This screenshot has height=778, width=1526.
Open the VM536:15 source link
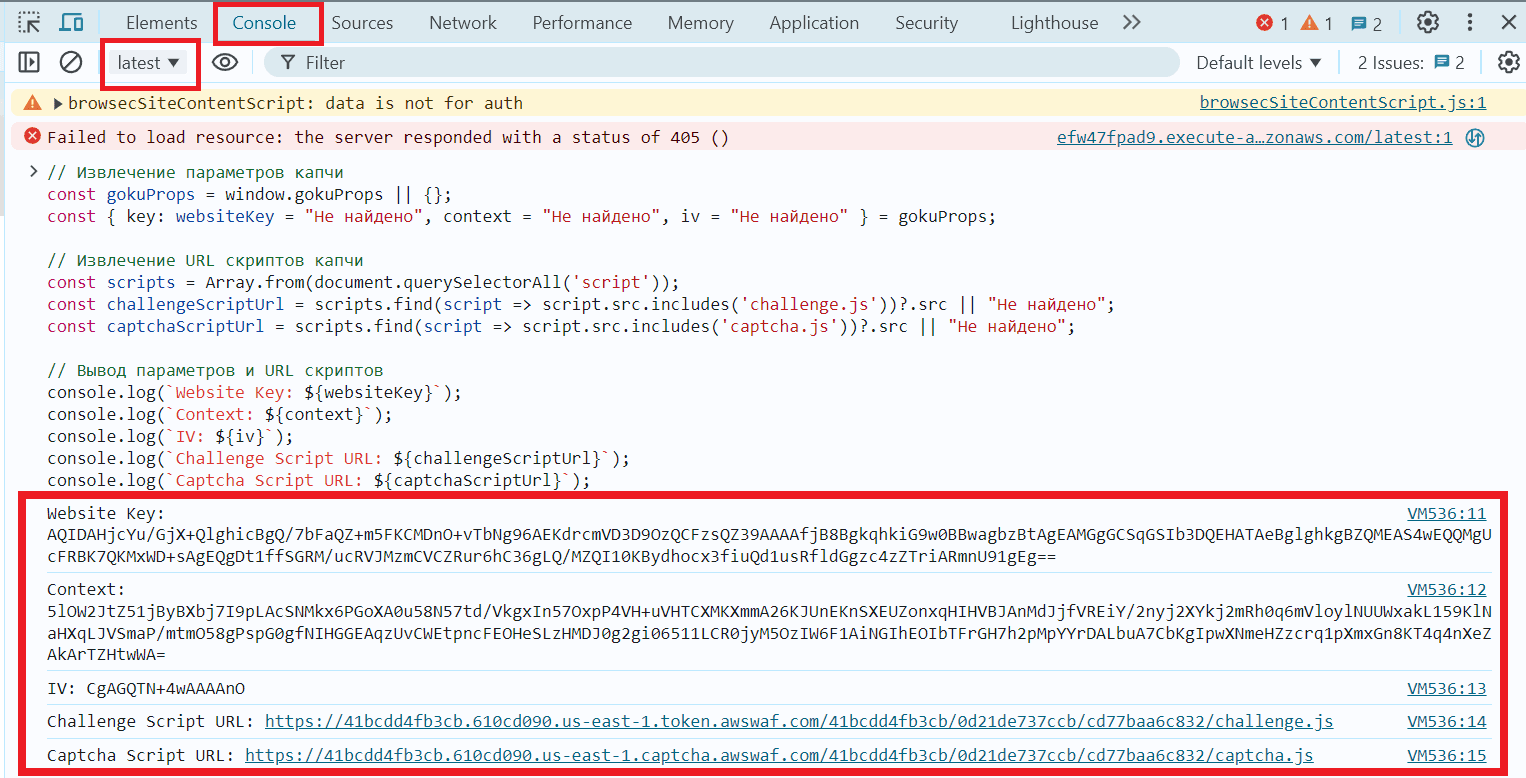[1446, 756]
